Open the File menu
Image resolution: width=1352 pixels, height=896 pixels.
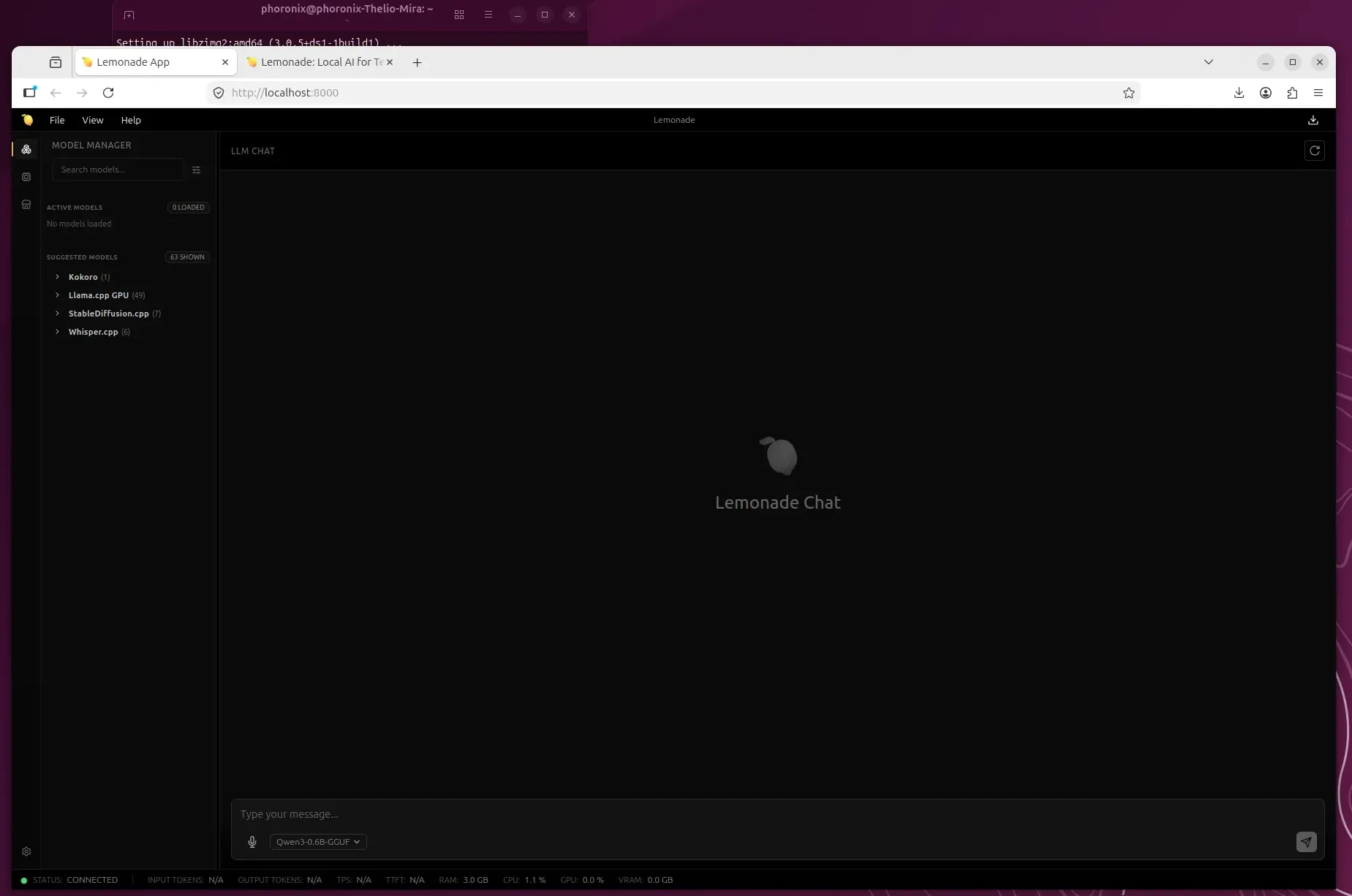(57, 120)
